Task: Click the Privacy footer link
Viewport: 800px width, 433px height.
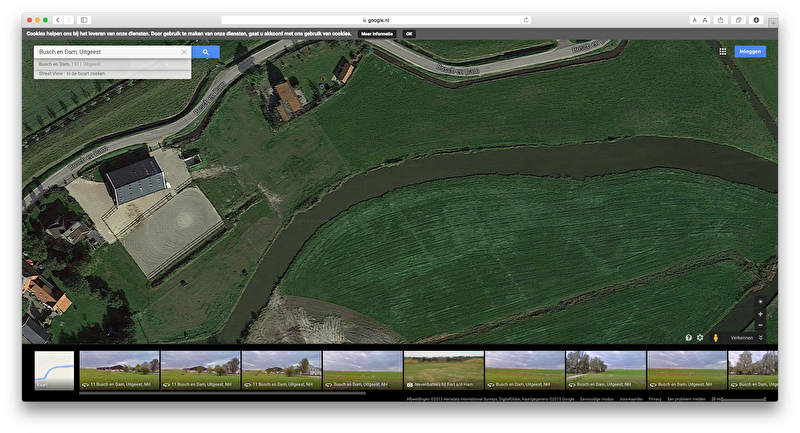Action: pos(655,399)
